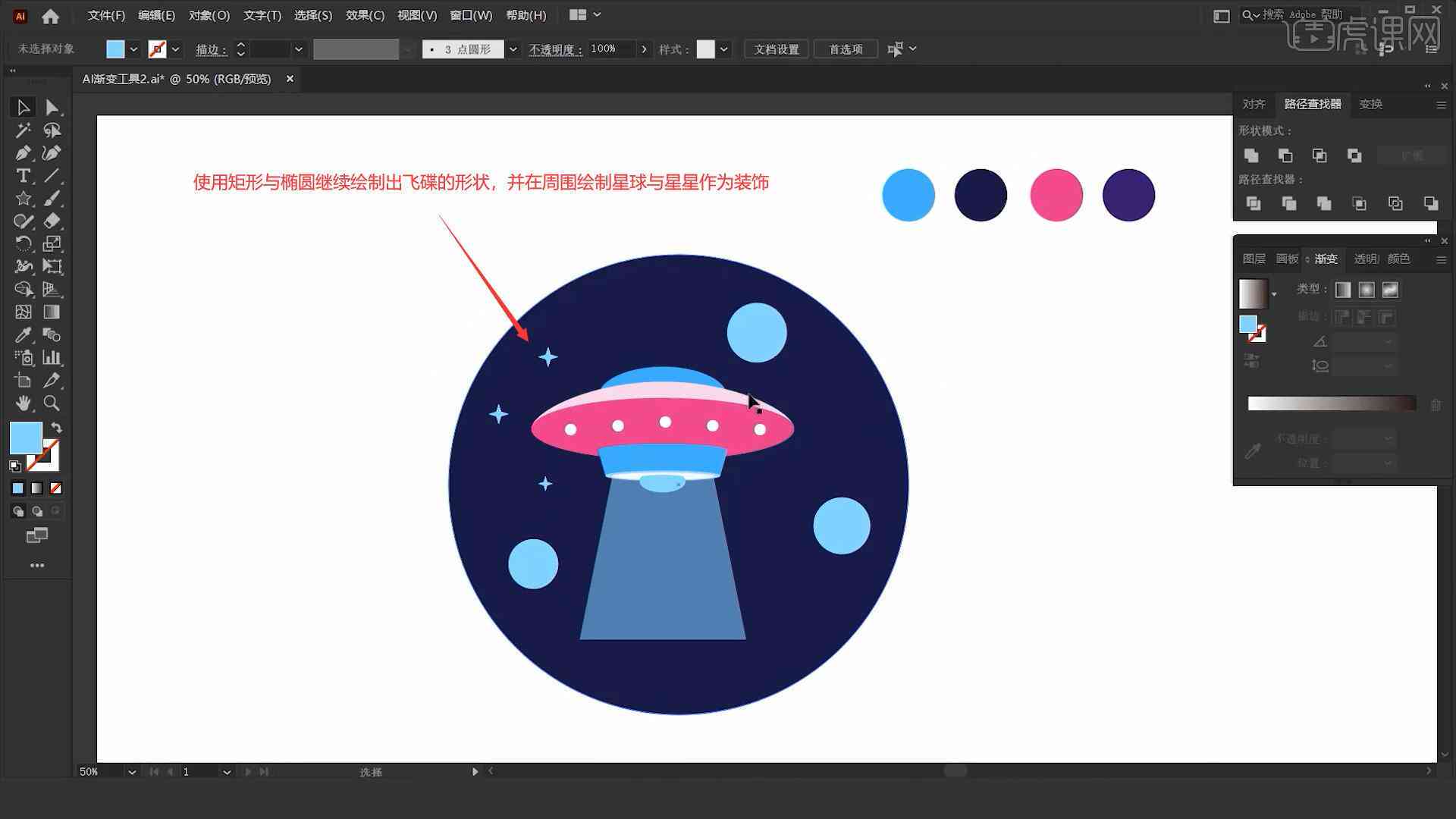This screenshot has height=819, width=1456.
Task: Click the page number input field
Action: pos(199,771)
